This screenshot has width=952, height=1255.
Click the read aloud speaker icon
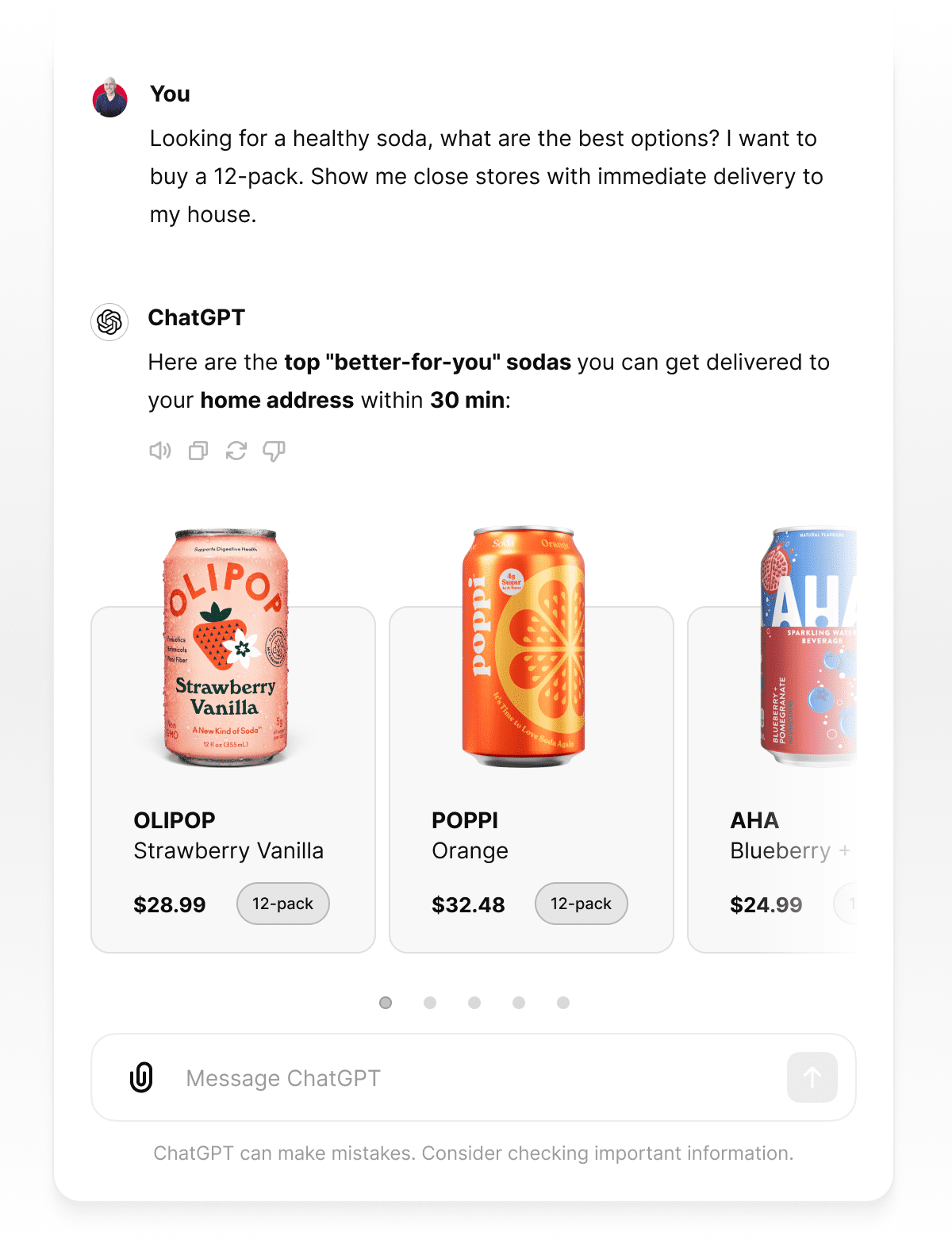pos(160,451)
